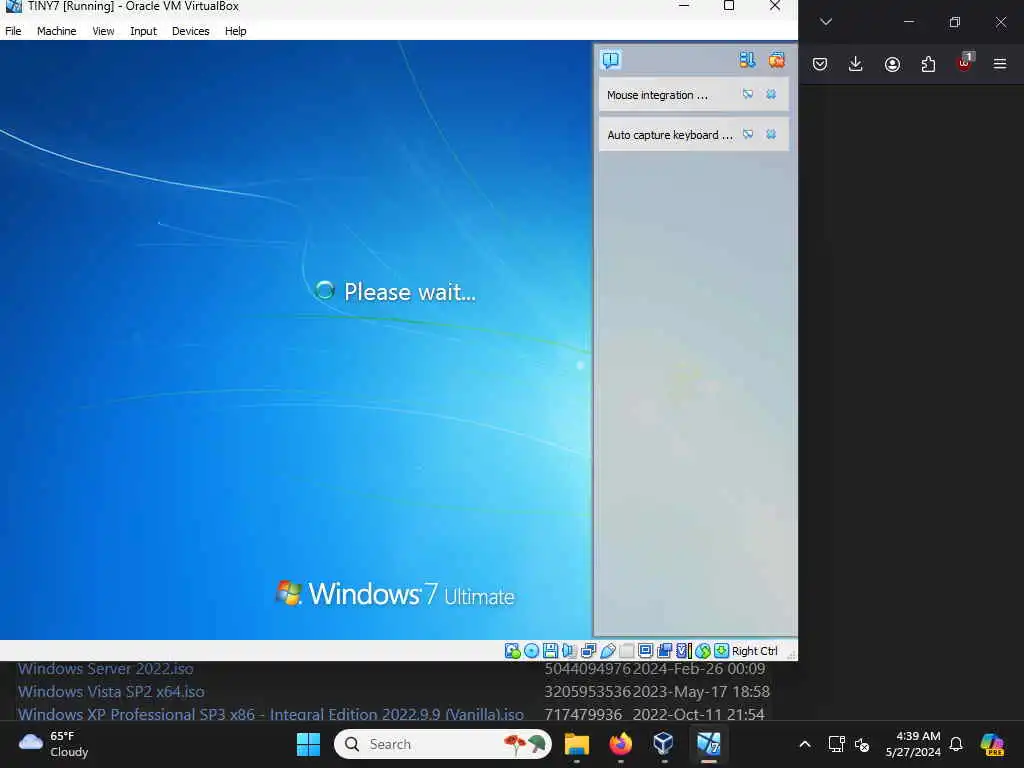Click help icon on Auto capture keyboard notification
Screen dimensions: 1024x768
748,134
